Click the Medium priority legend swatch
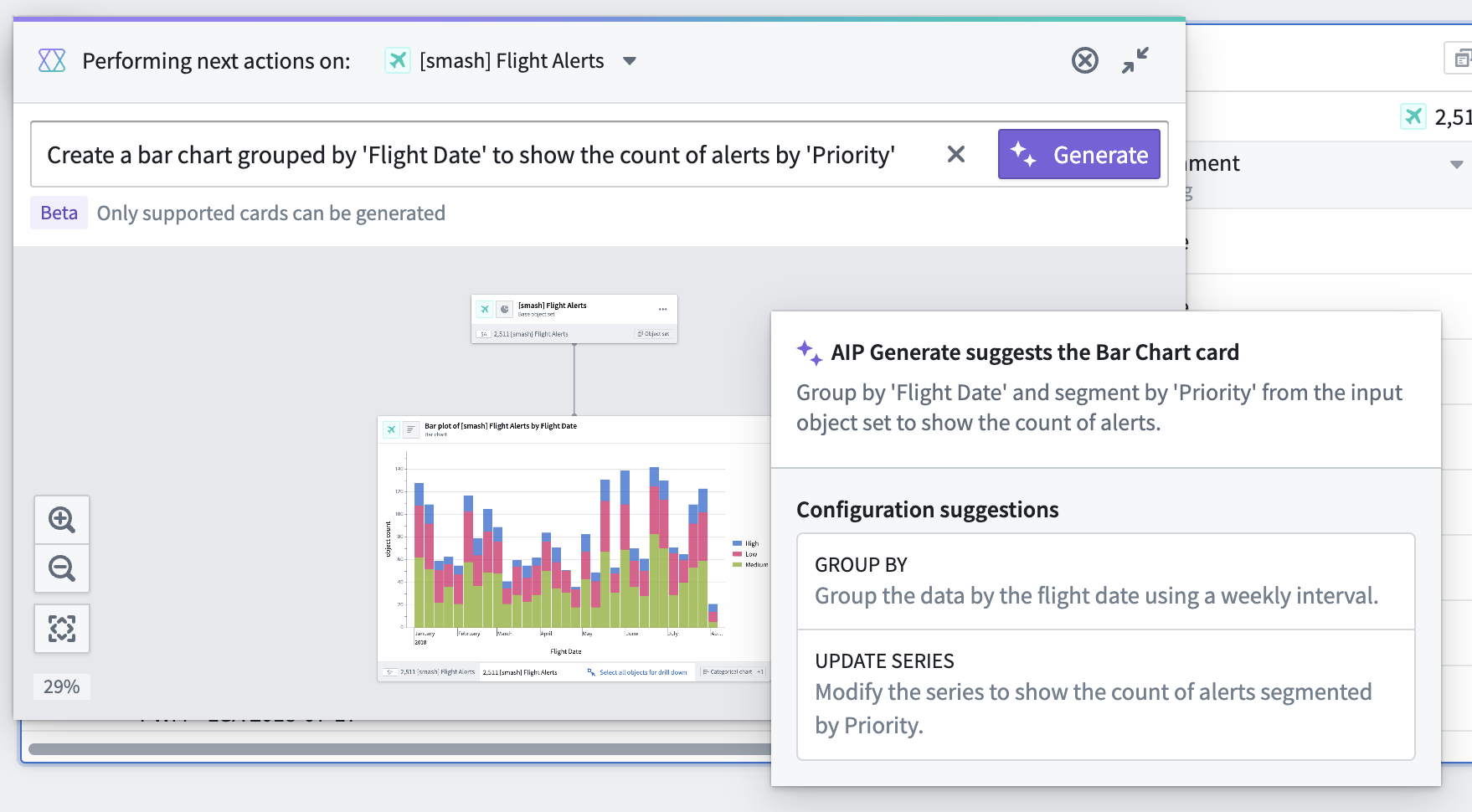 pyautogui.click(x=737, y=565)
